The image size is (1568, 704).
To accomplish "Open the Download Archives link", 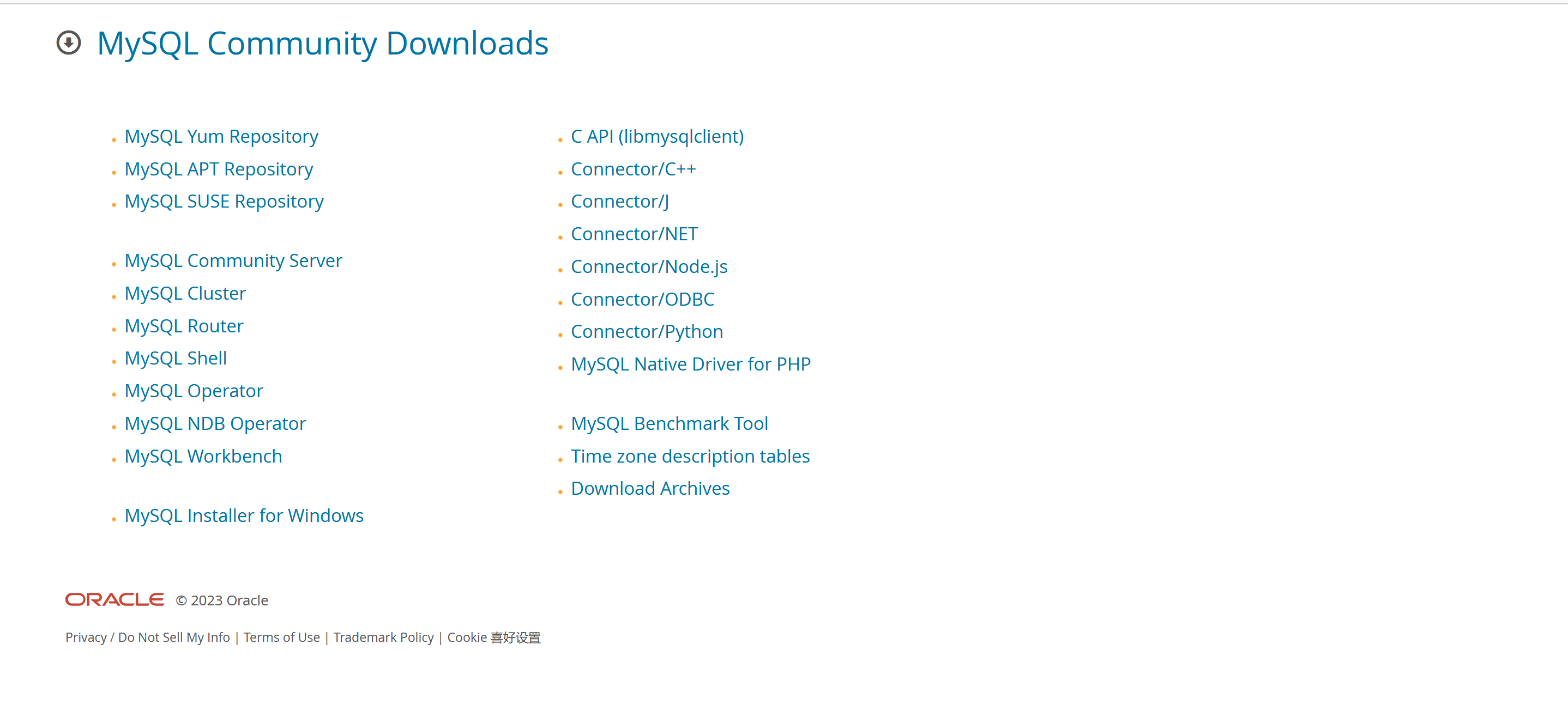I will [x=650, y=489].
